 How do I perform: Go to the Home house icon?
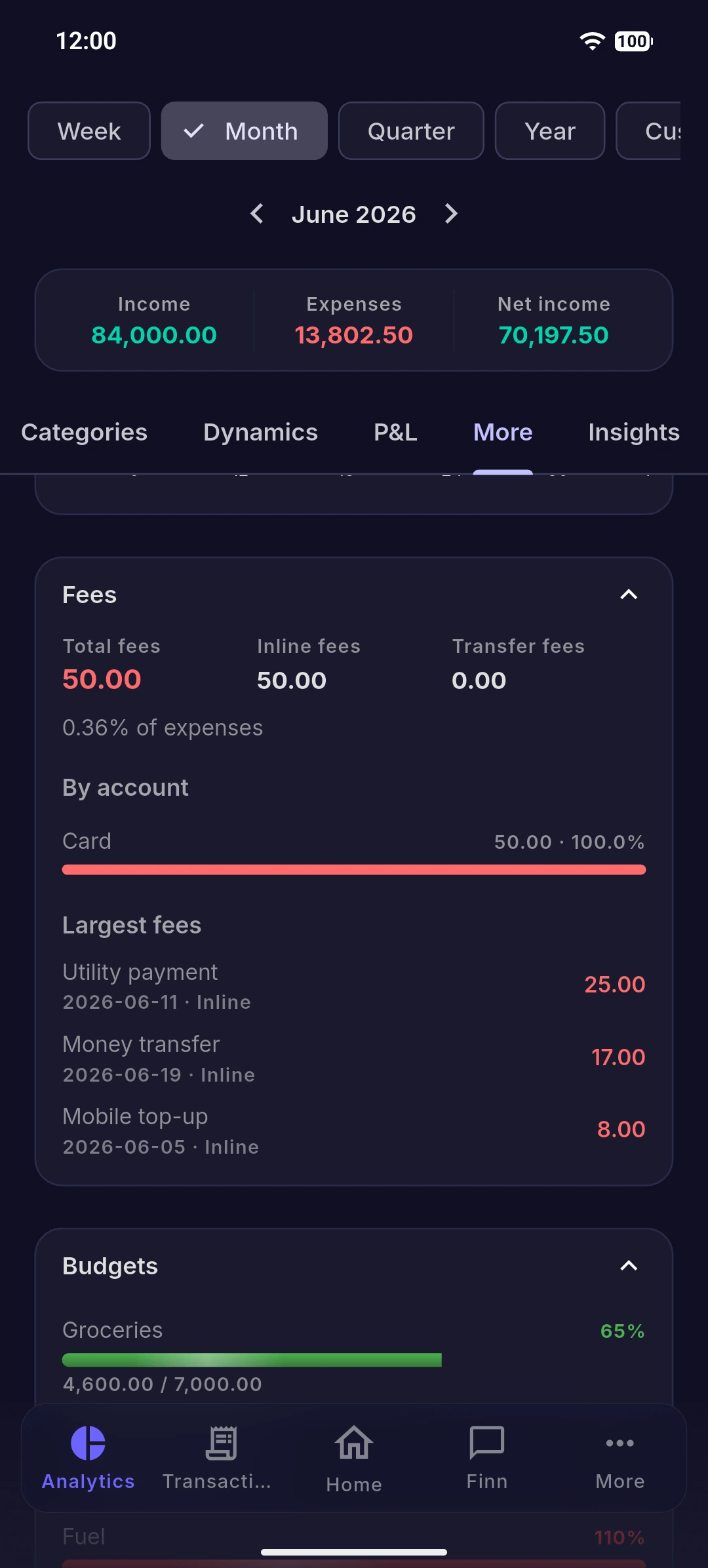point(354,1443)
